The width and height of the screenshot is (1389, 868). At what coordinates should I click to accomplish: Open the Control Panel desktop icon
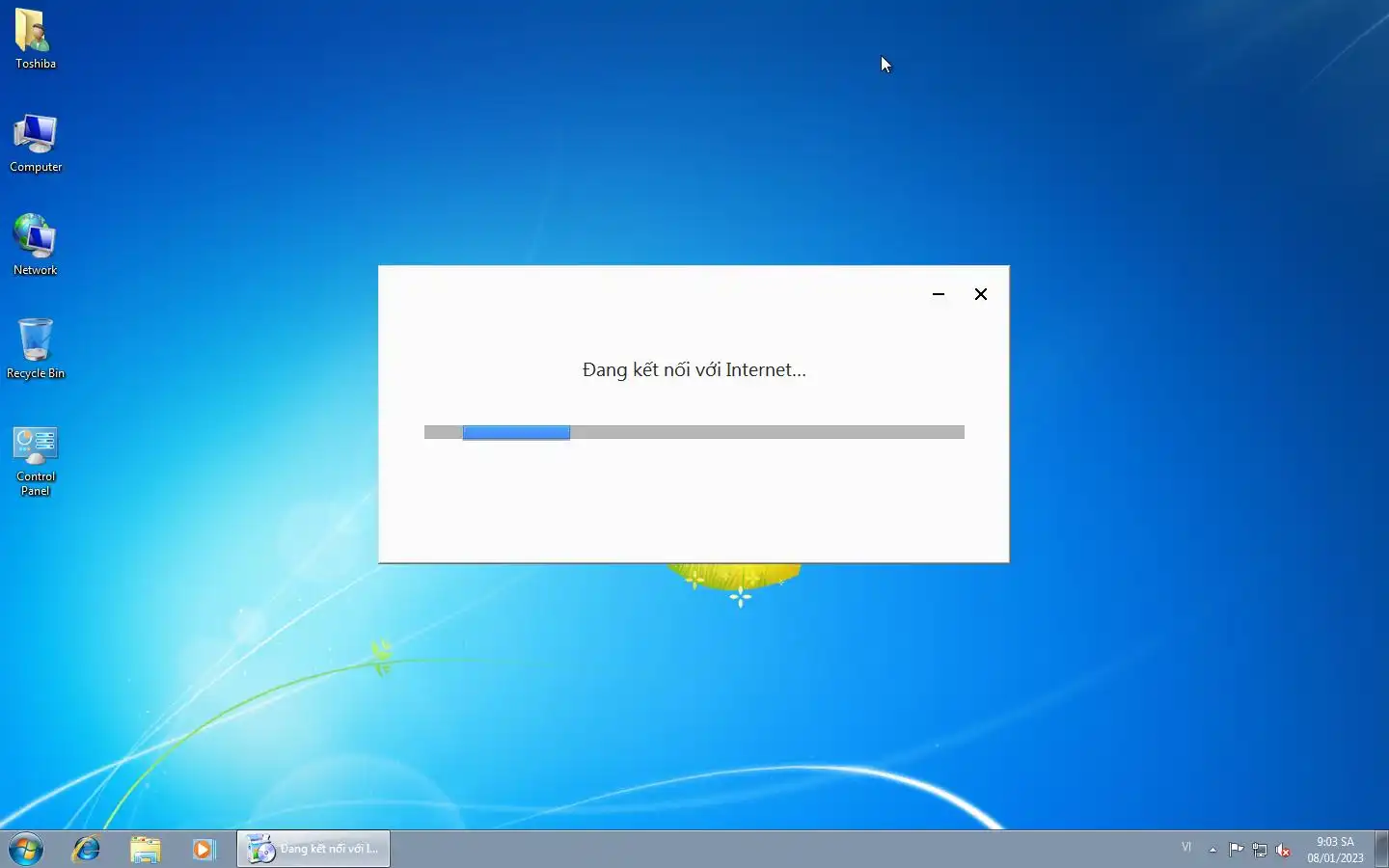[x=35, y=461]
